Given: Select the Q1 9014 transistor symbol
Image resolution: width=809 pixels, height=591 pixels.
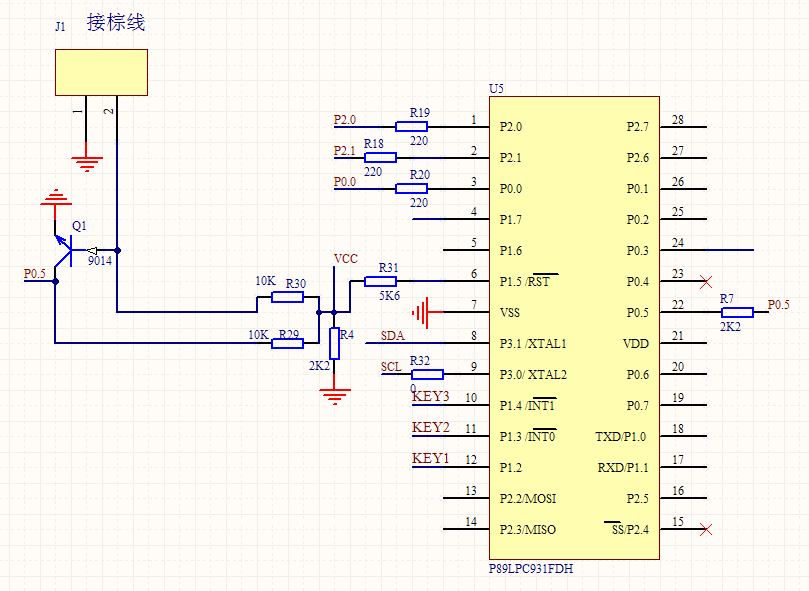Looking at the screenshot, I should [64, 250].
